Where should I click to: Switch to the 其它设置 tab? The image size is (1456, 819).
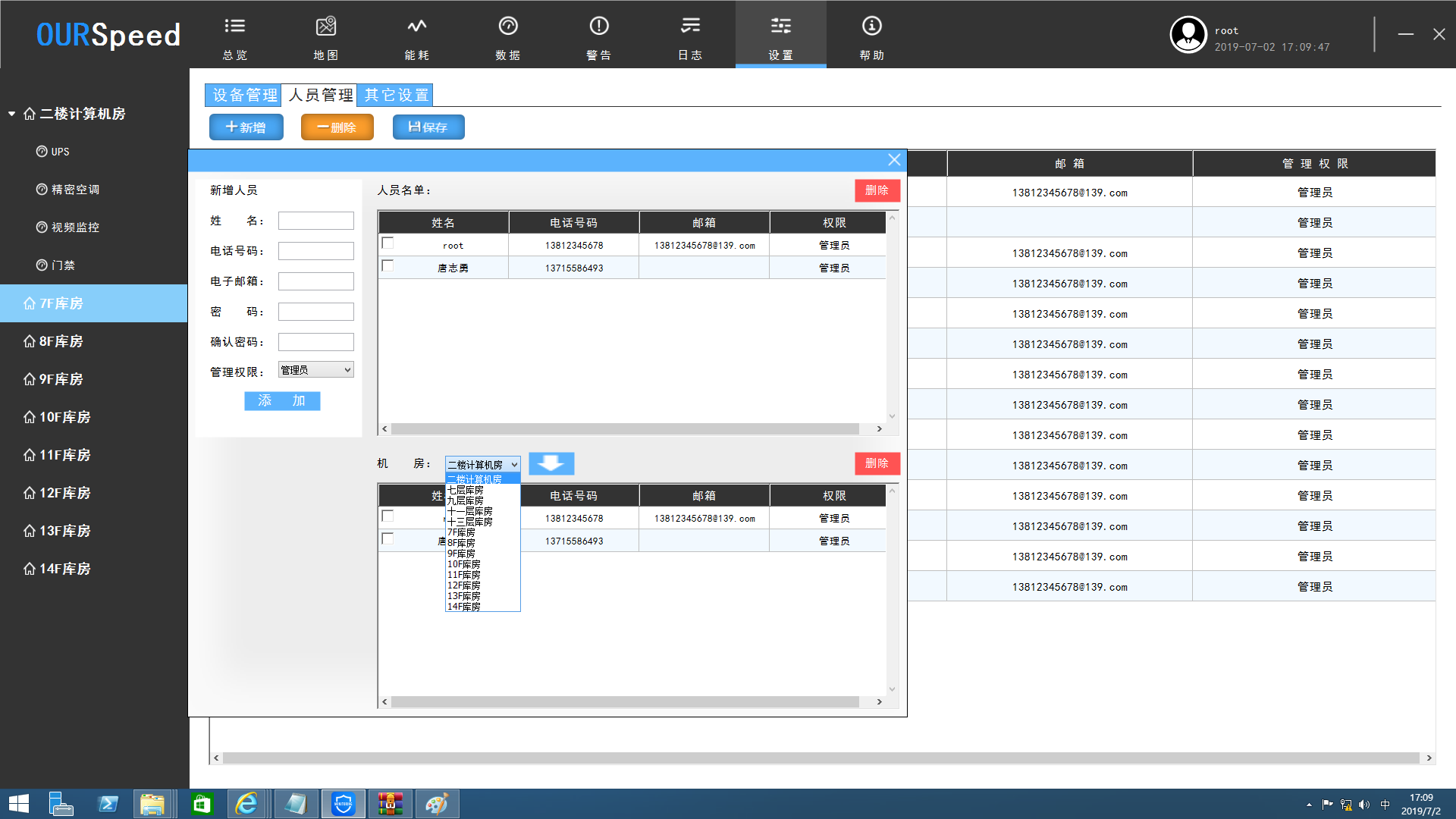[396, 95]
